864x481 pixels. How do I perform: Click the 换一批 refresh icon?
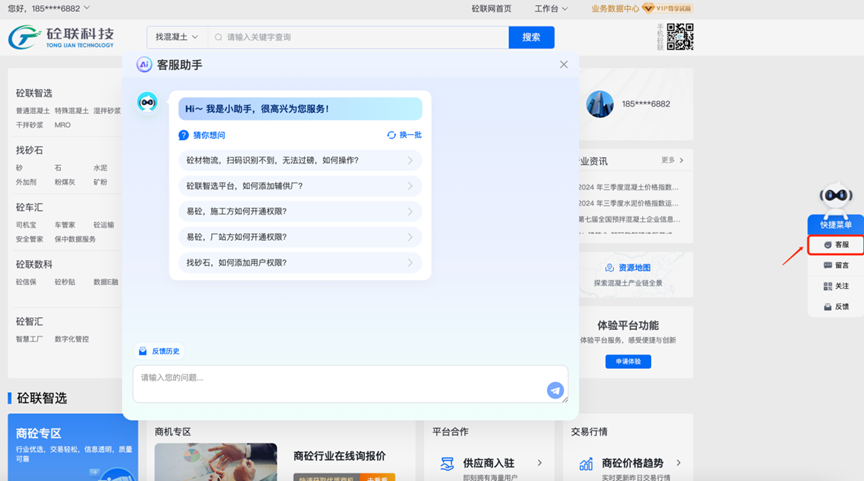(x=392, y=135)
